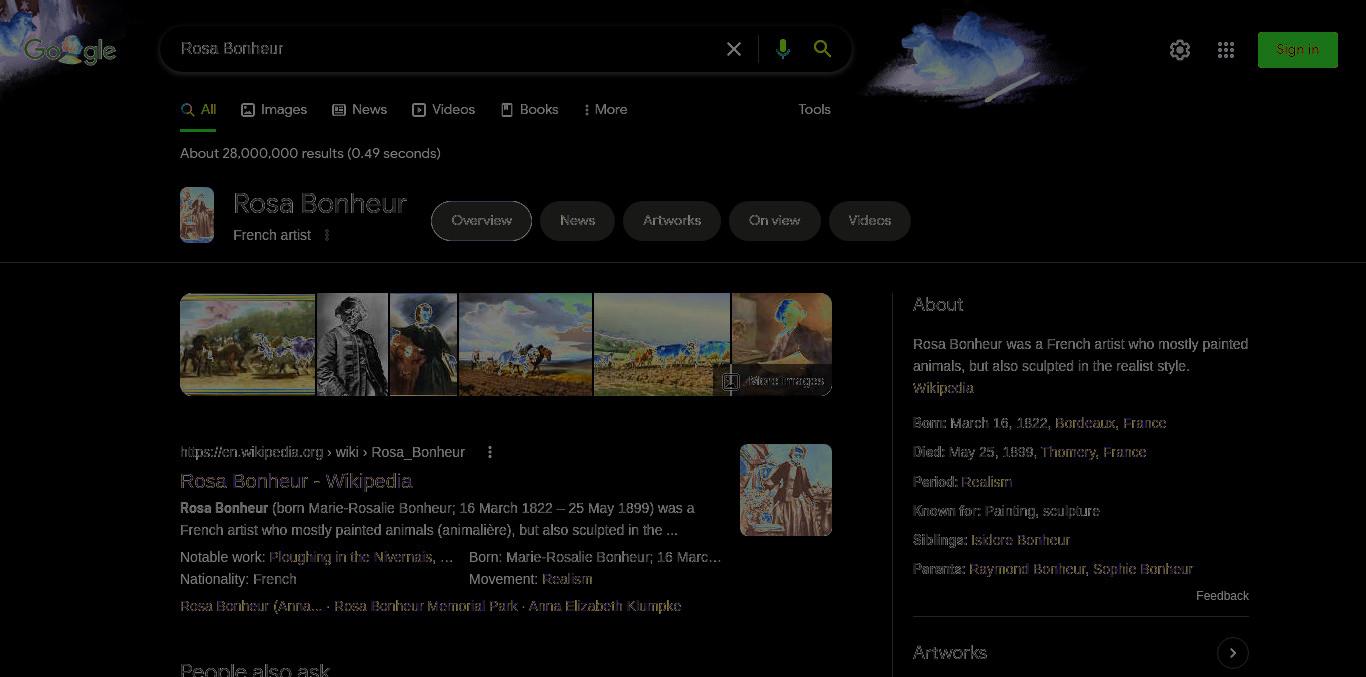Open Raymond Bonheur parent link

pos(1027,569)
